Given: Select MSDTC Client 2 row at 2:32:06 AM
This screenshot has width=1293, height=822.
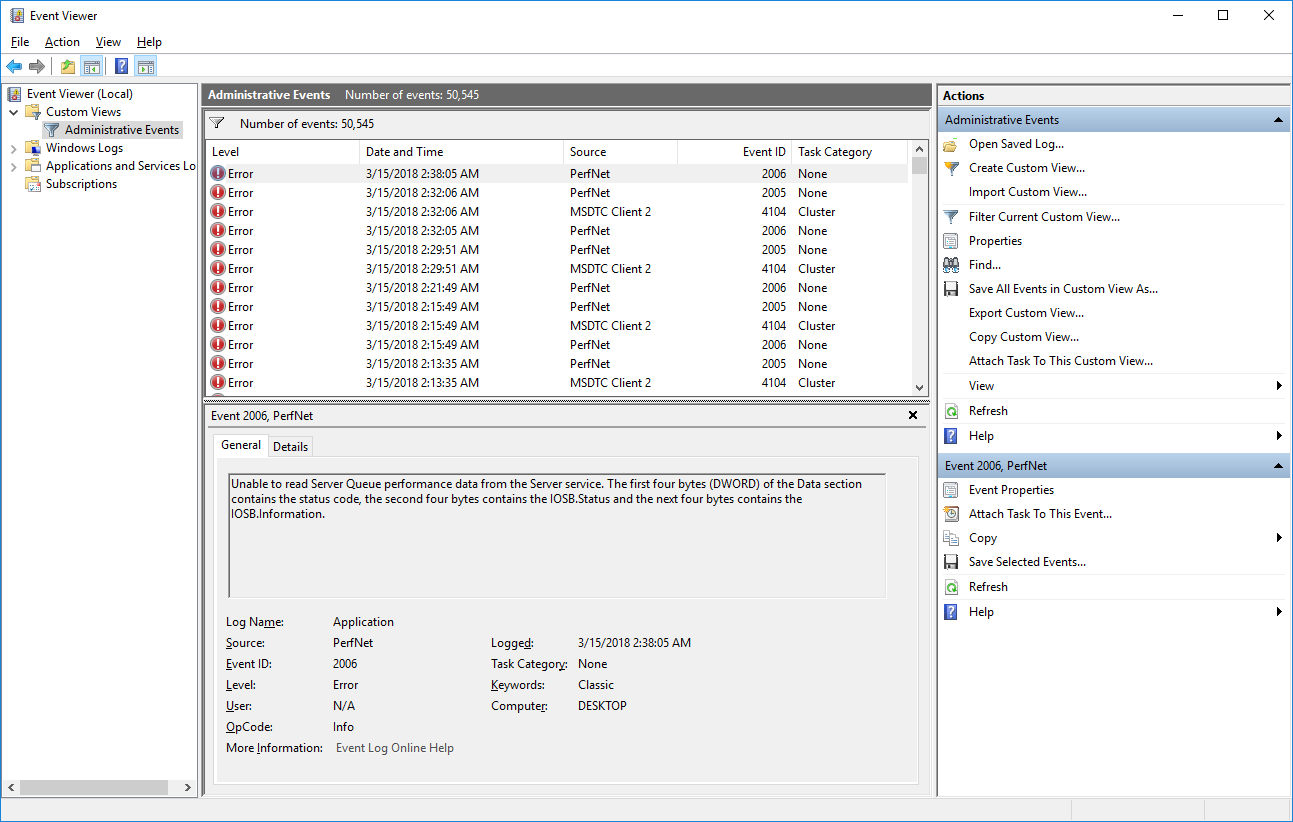Looking at the screenshot, I should (x=558, y=212).
